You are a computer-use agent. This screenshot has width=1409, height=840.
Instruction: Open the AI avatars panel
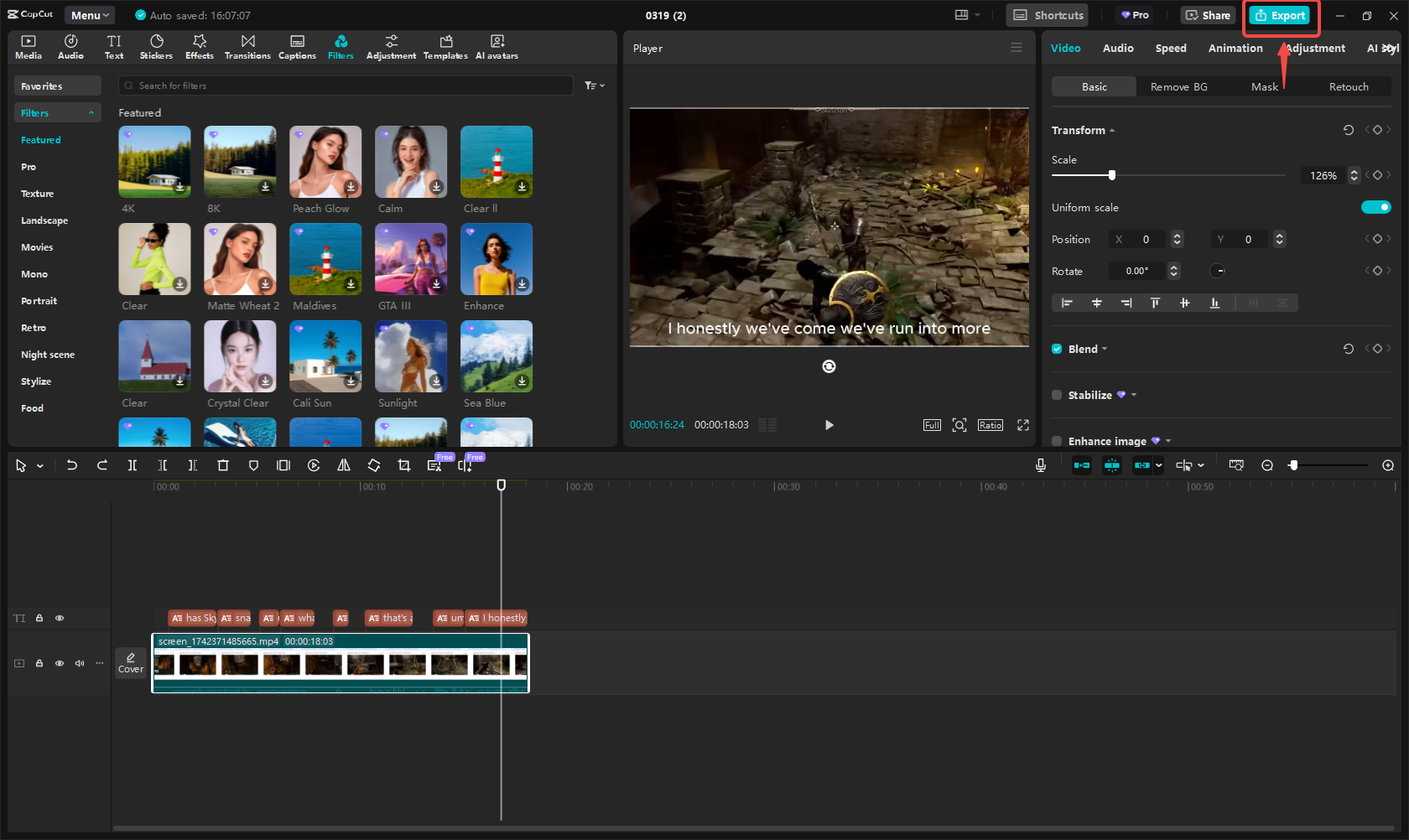pos(497,46)
